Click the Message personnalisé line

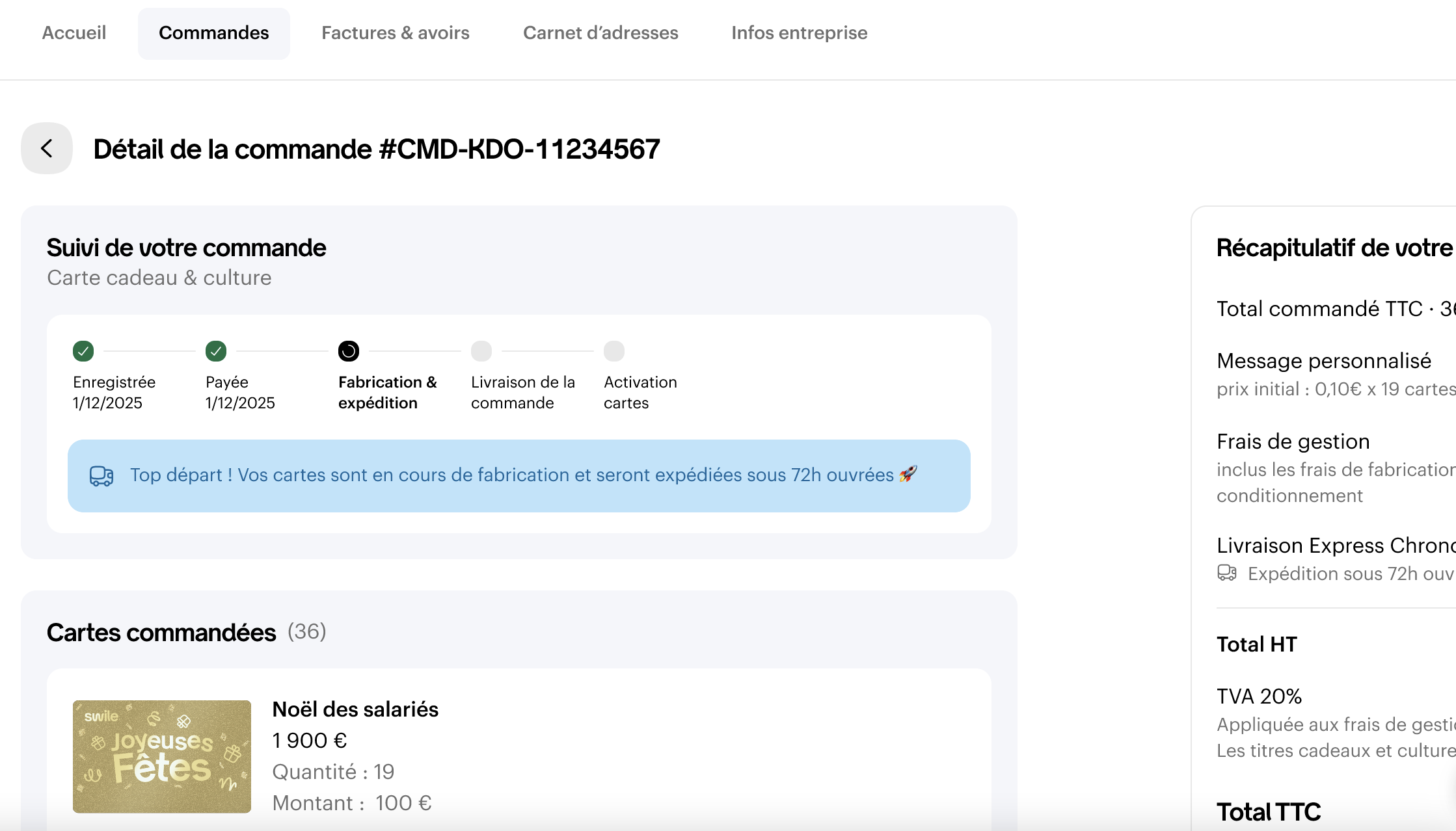[1324, 361]
